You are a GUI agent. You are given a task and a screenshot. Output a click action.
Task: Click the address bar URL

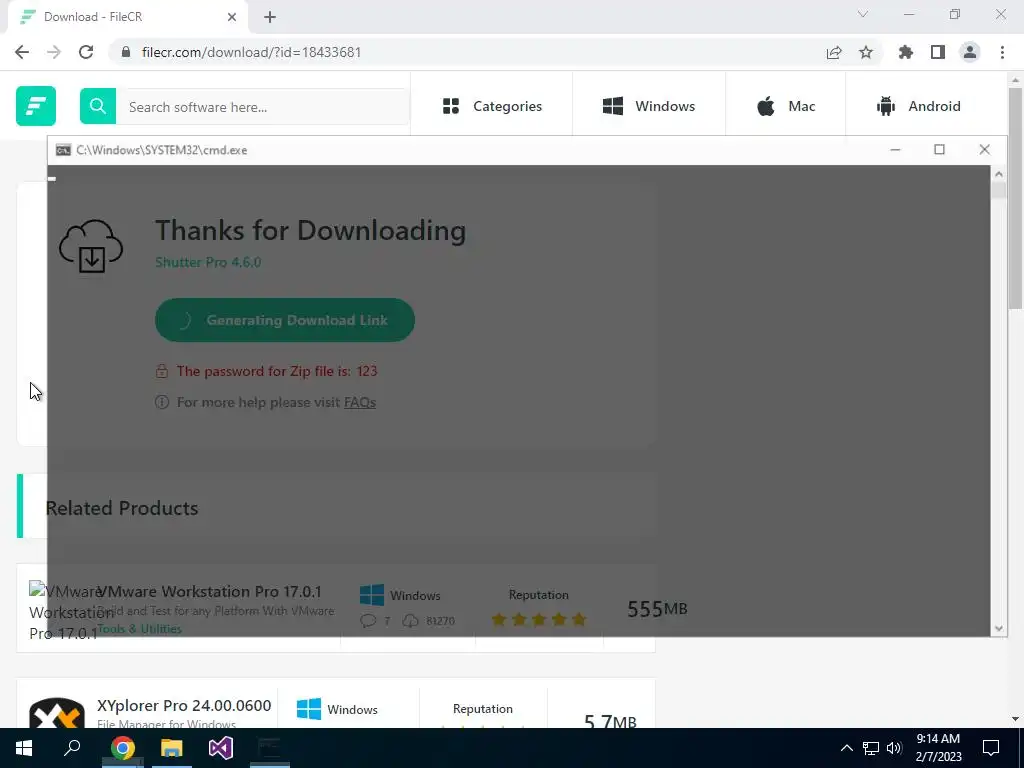[x=251, y=52]
